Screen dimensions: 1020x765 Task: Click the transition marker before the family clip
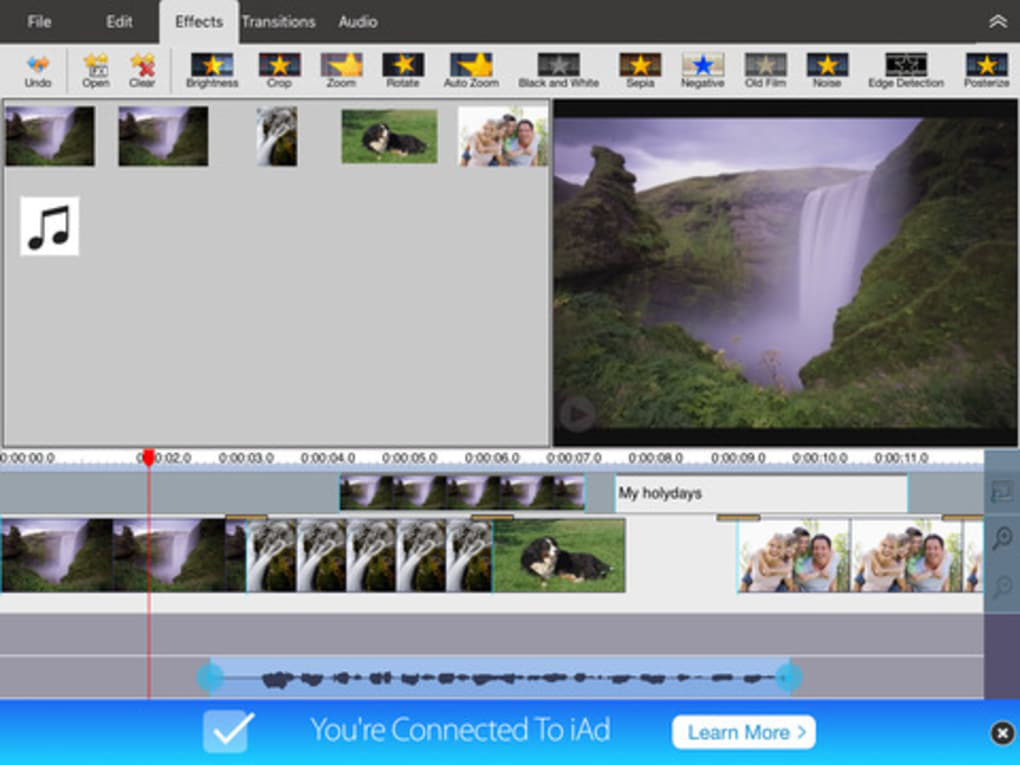(738, 517)
